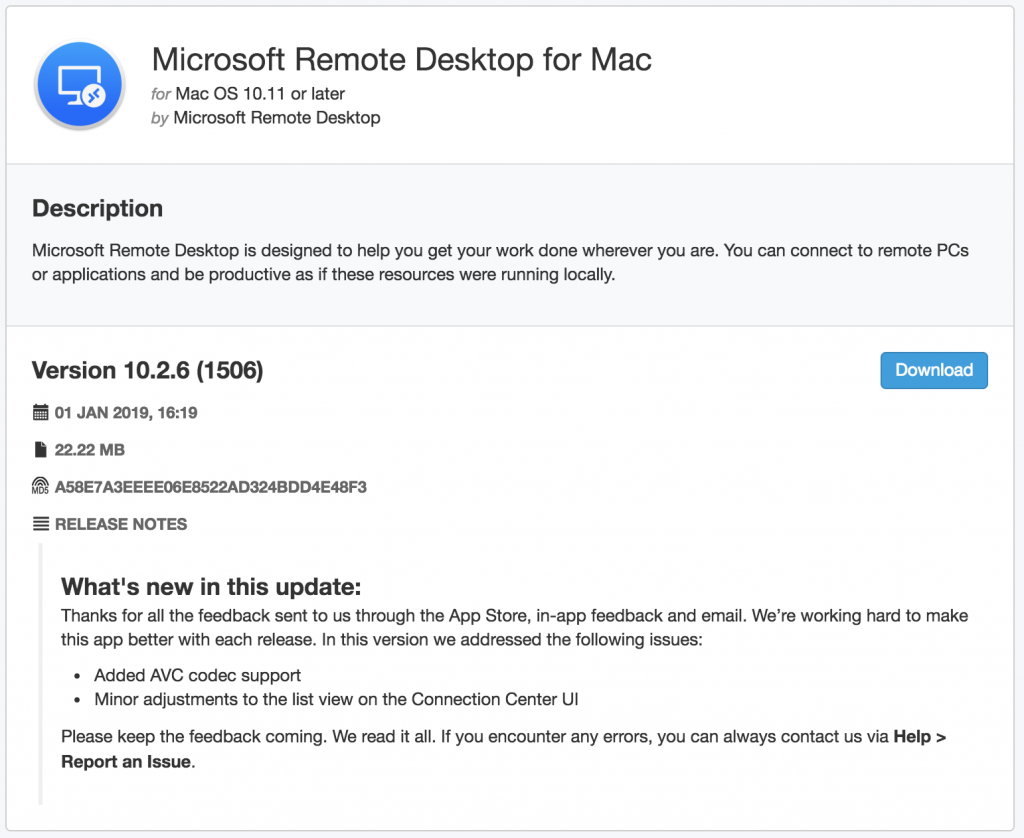The image size is (1024, 838).
Task: Click the Microsoft Remote Desktop app icon
Action: point(80,84)
